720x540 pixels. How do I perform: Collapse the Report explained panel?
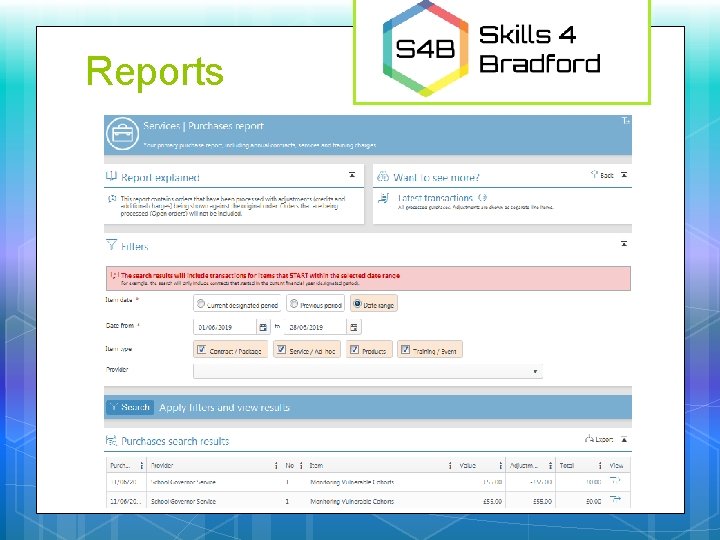click(352, 175)
